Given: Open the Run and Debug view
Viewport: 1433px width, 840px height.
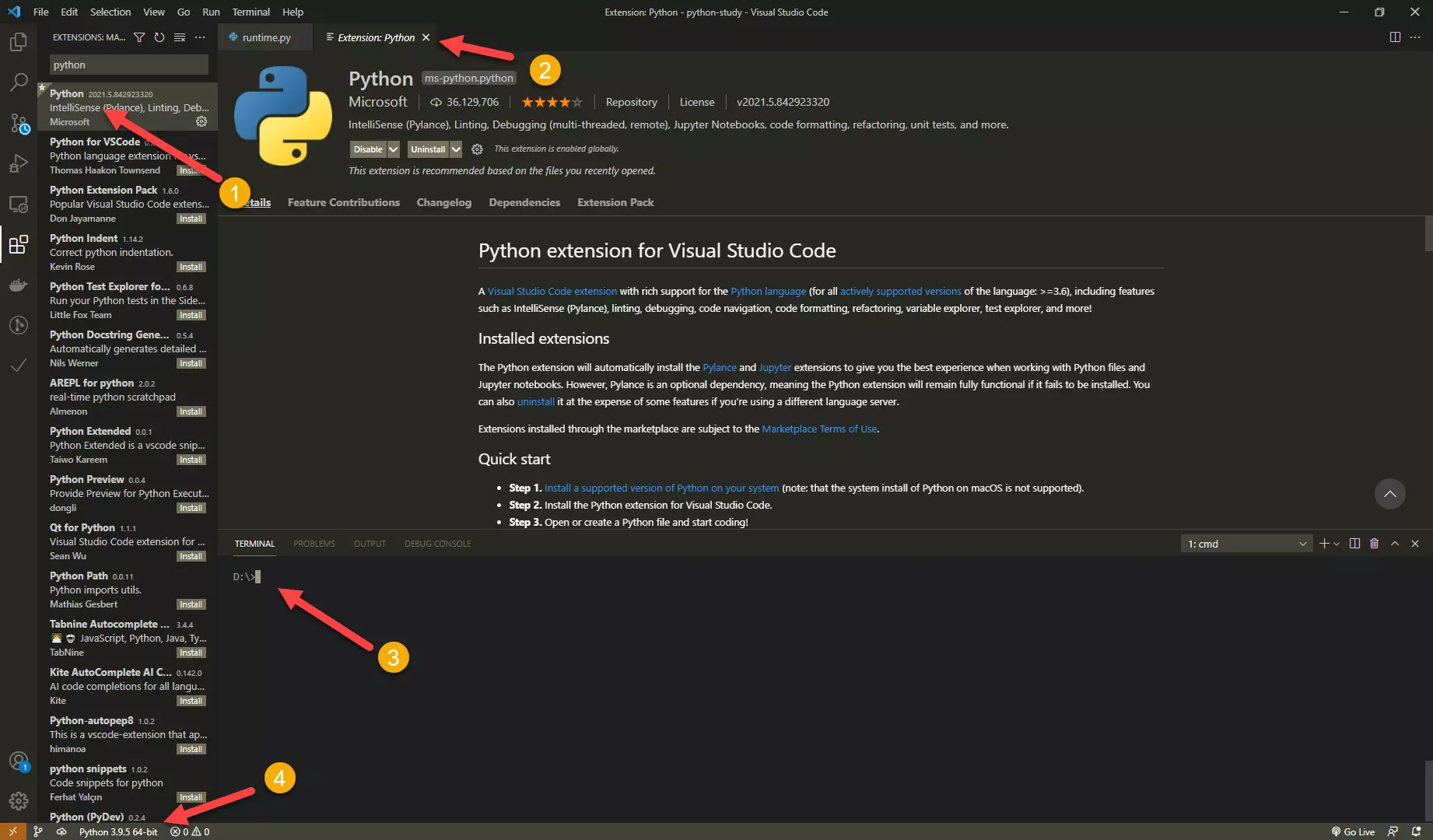Looking at the screenshot, I should (19, 163).
